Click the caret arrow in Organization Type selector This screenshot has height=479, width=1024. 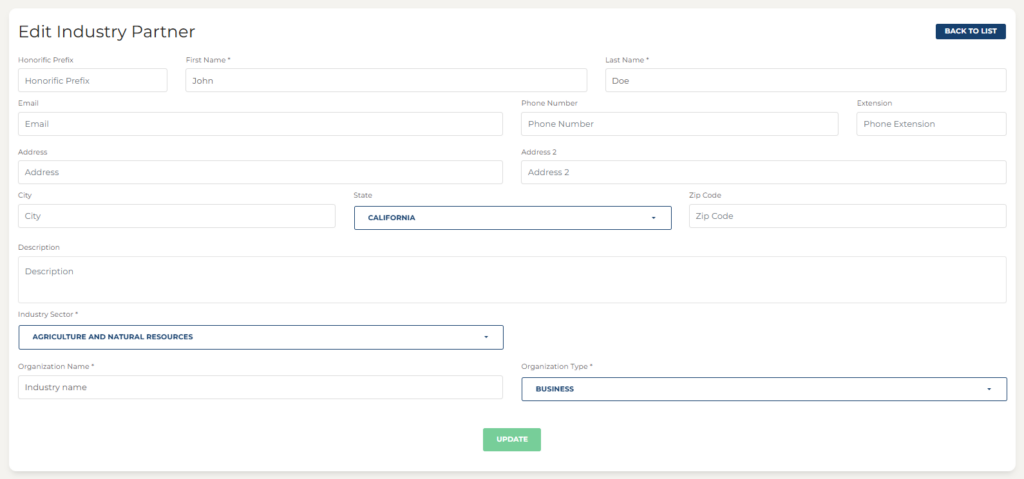click(989, 389)
